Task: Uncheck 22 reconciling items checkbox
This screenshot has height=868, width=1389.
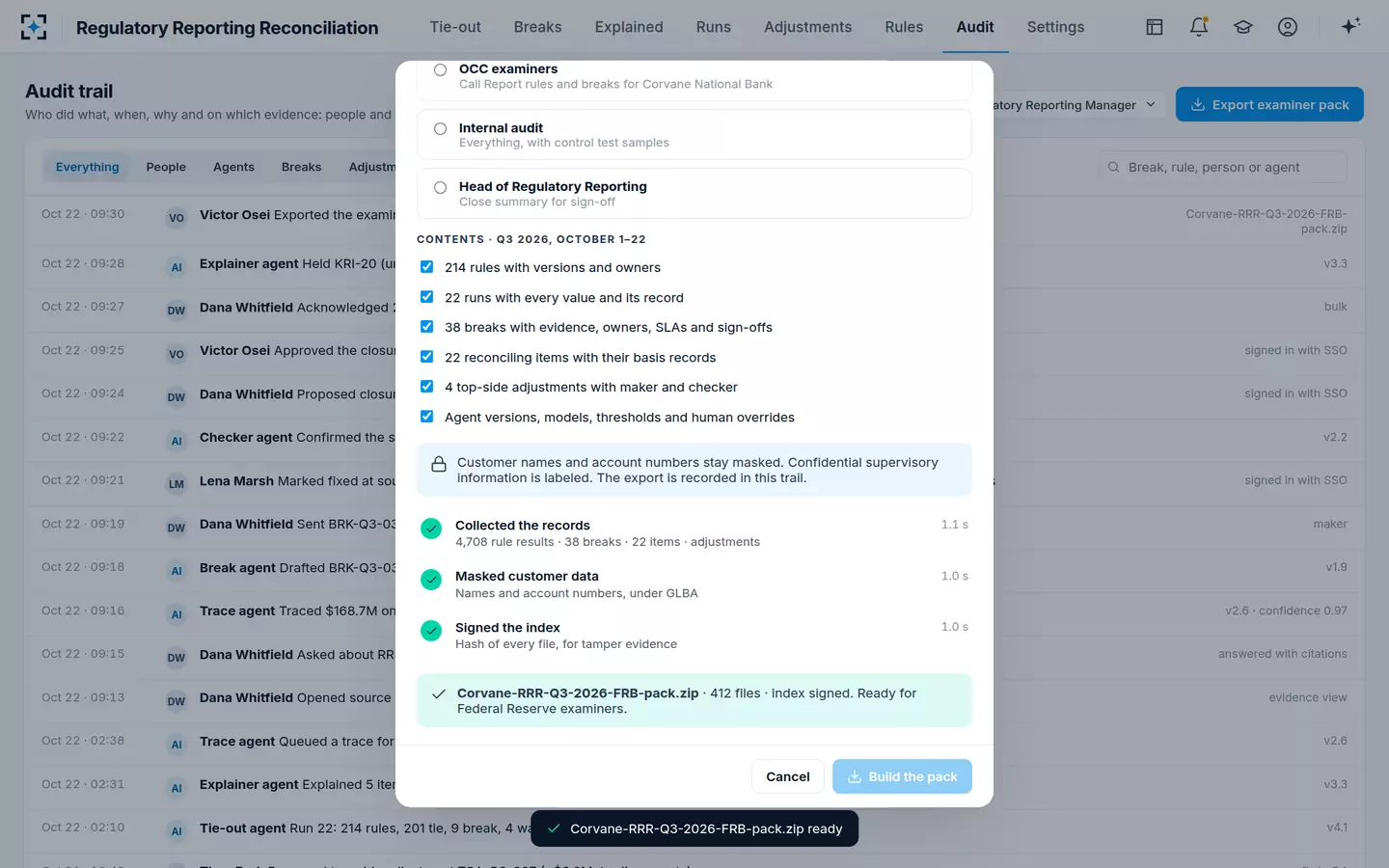Action: (426, 357)
